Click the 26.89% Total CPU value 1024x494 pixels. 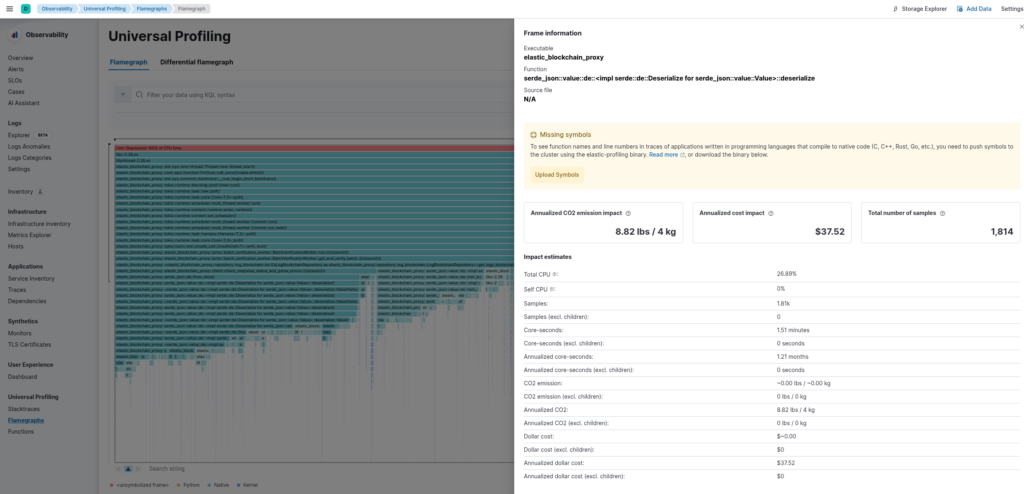(x=786, y=274)
